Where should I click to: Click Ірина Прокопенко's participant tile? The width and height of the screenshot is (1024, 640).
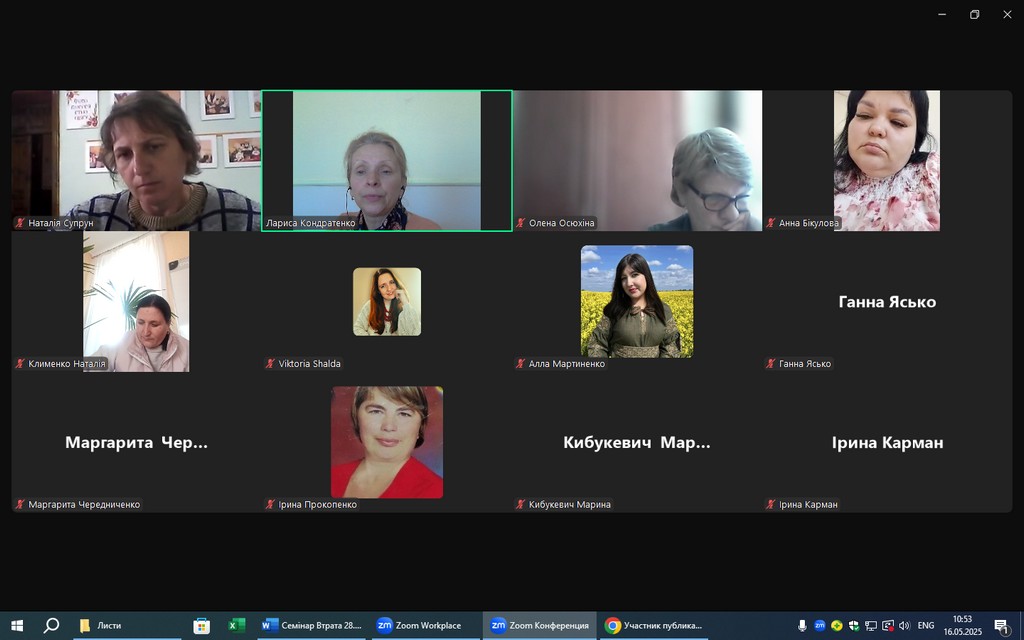point(387,442)
